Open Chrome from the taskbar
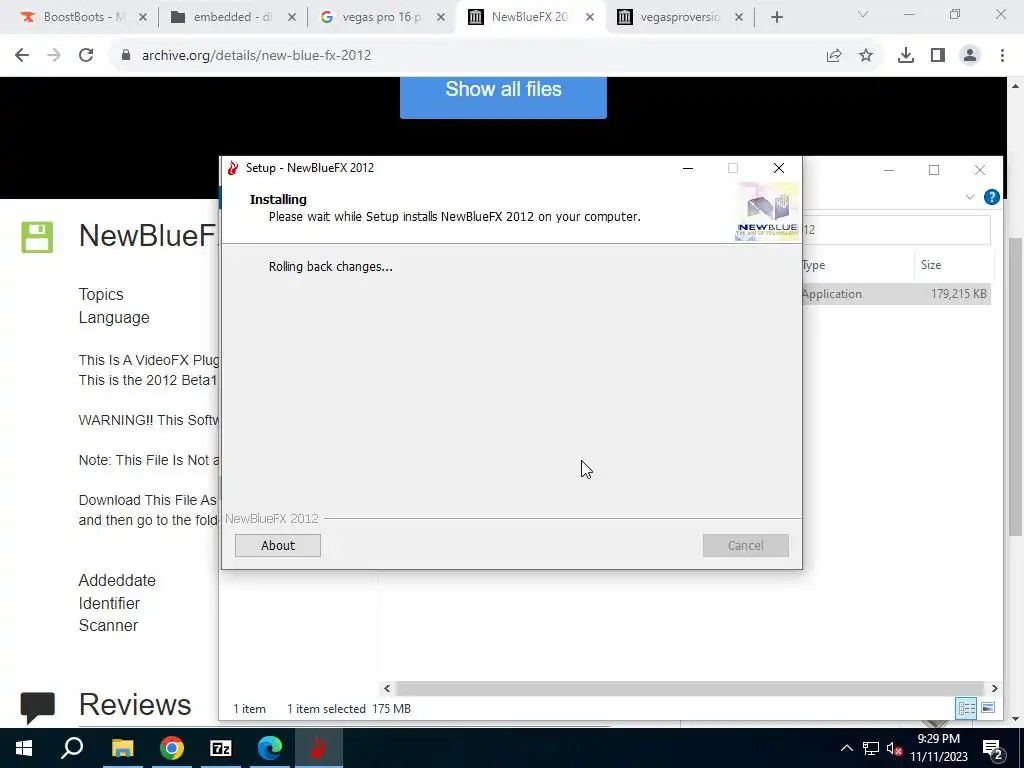Viewport: 1024px width, 768px height. [172, 748]
